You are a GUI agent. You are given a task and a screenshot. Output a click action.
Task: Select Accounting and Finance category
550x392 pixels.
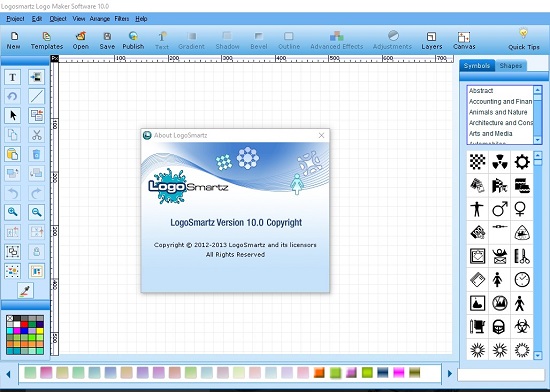point(500,101)
